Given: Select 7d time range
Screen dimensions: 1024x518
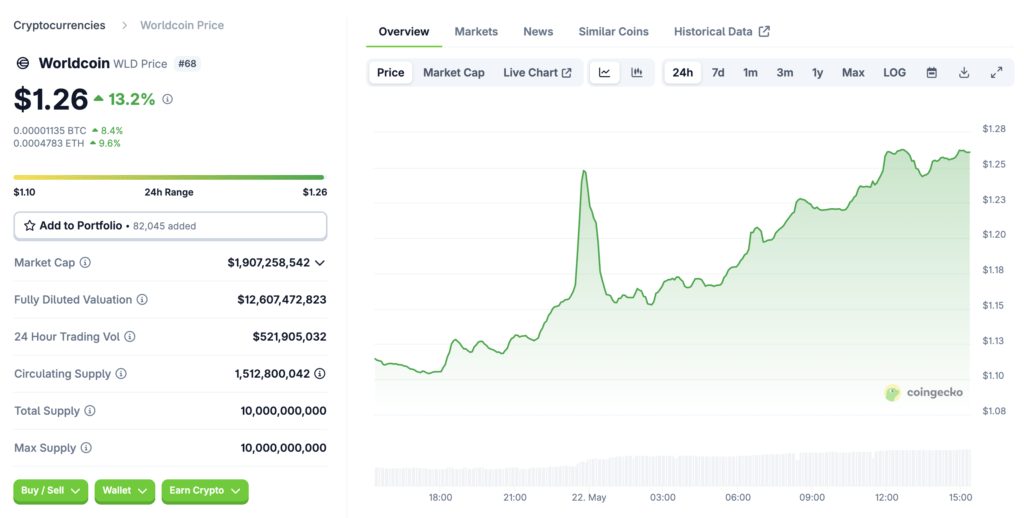Looking at the screenshot, I should pos(718,73).
